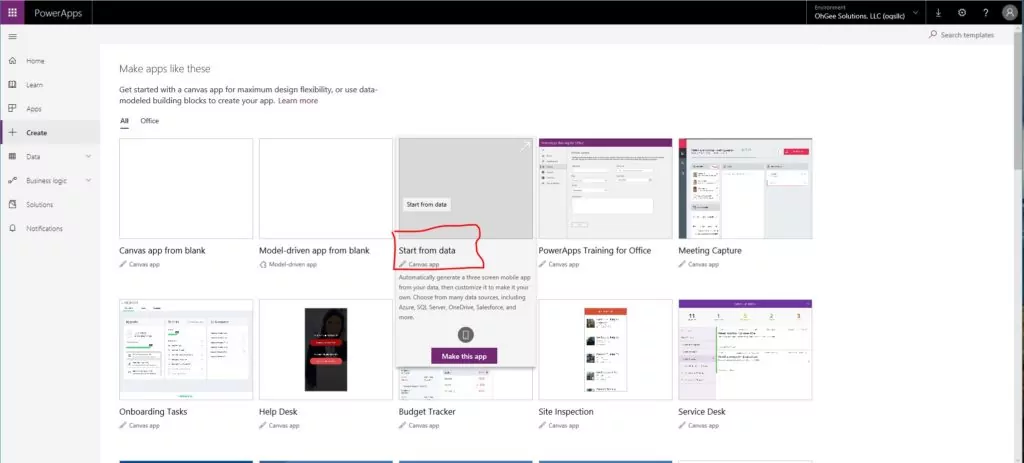This screenshot has width=1024, height=463.
Task: Click Model-driven app from blank thumbnail
Action: click(326, 188)
